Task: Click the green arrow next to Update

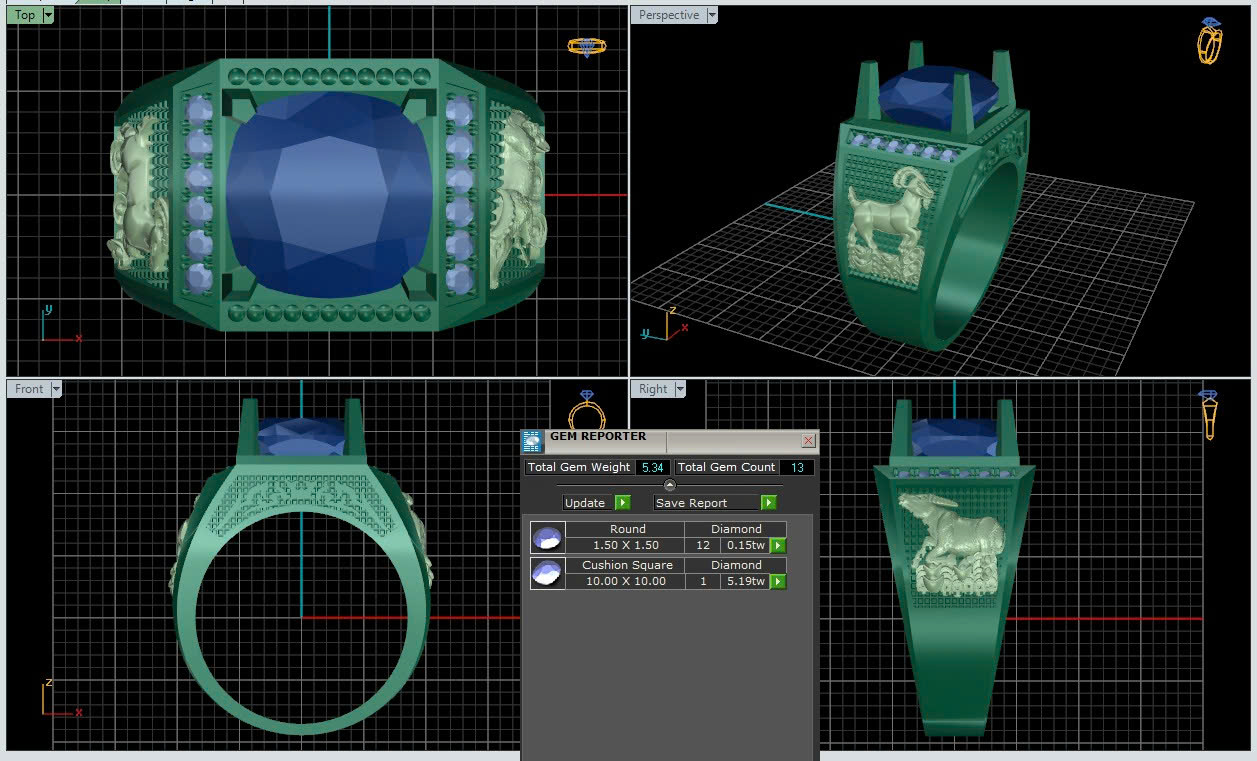Action: click(x=623, y=503)
